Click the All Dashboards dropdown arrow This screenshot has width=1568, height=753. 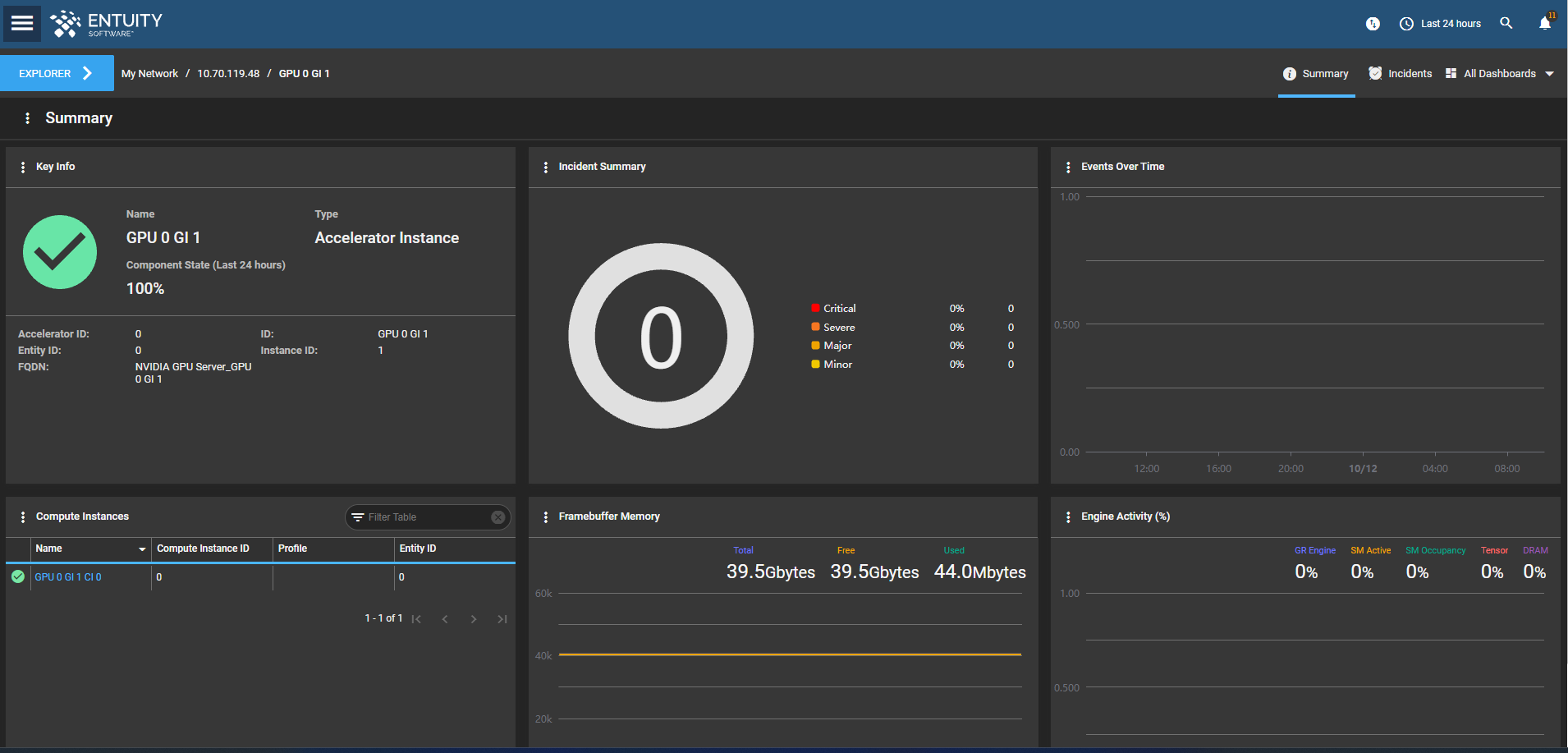[x=1549, y=74]
